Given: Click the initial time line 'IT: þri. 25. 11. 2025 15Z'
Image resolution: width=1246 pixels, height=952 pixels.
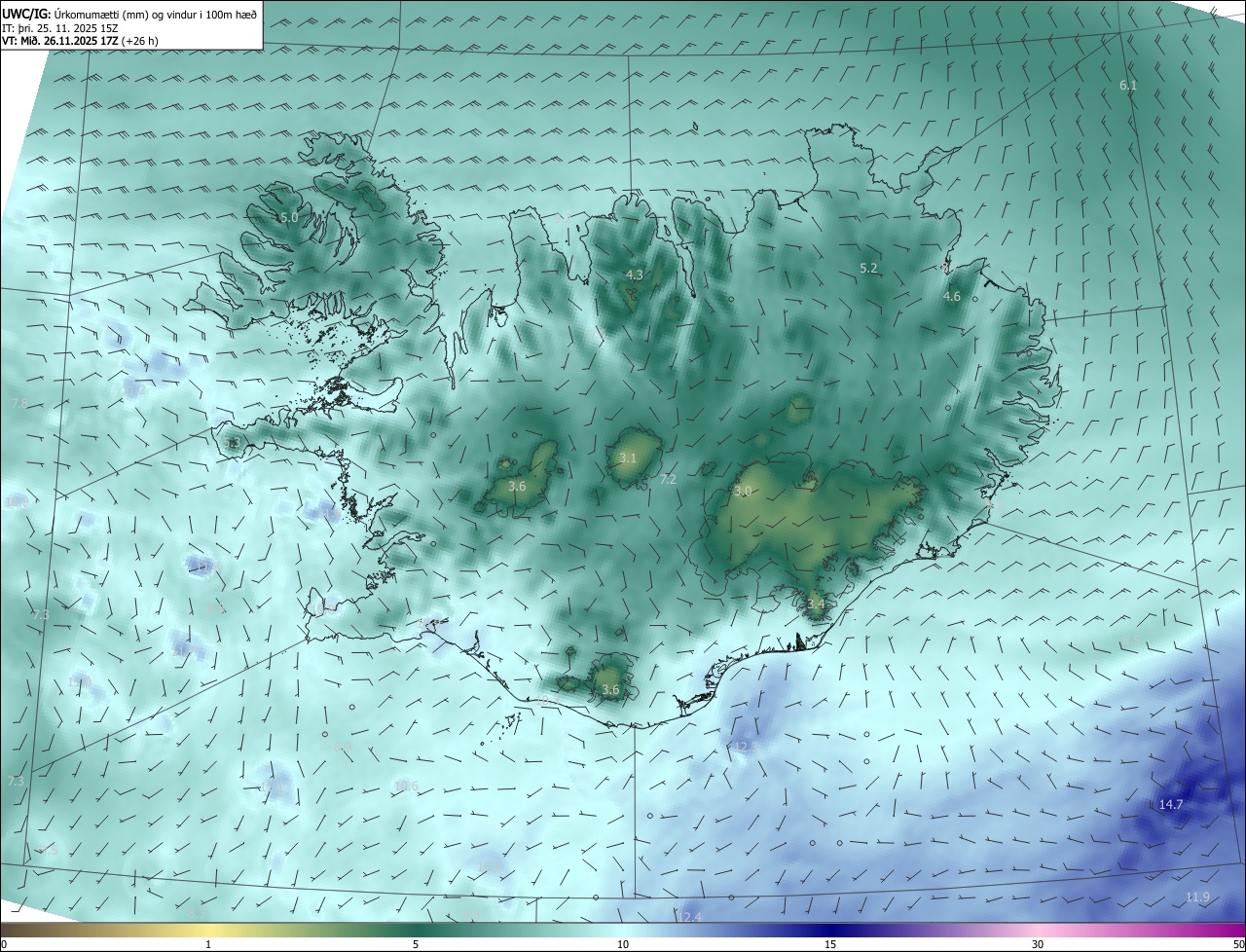Looking at the screenshot, I should pyautogui.click(x=62, y=29).
